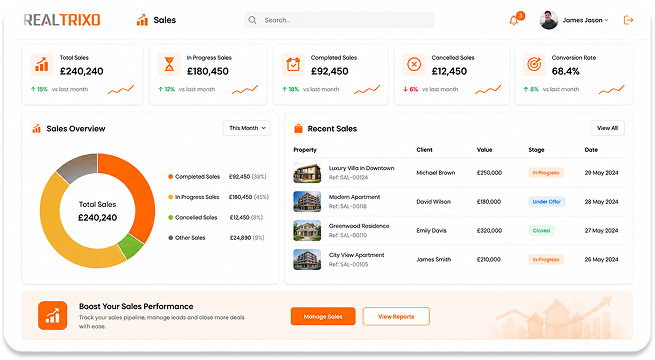Click the Sales bar chart icon in header
This screenshot has height=360, width=655.
tap(142, 20)
